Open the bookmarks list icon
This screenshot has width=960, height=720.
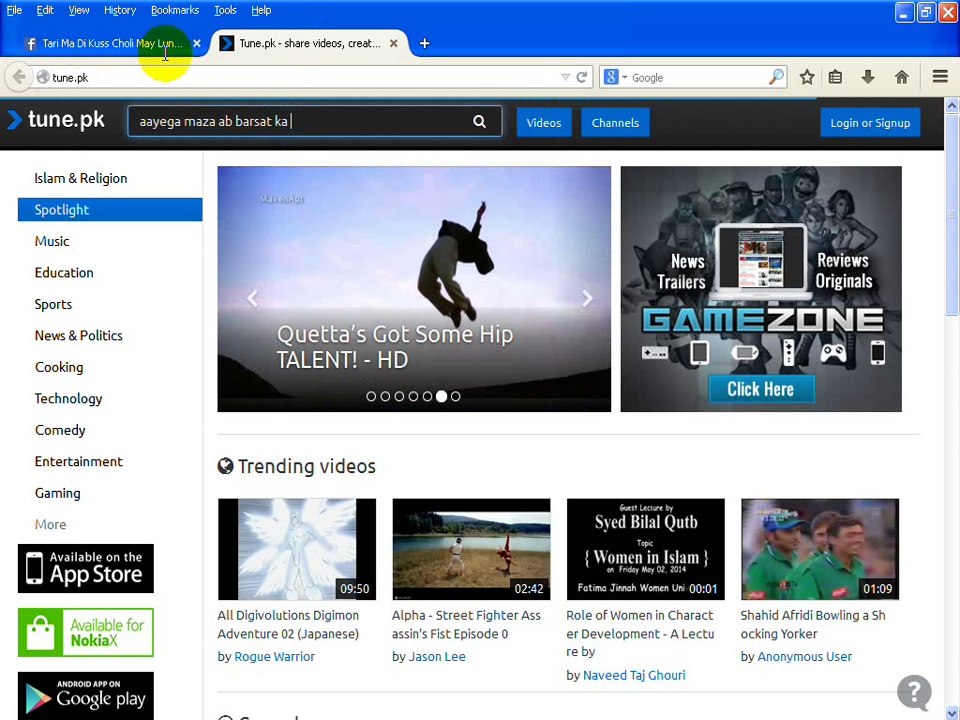836,77
